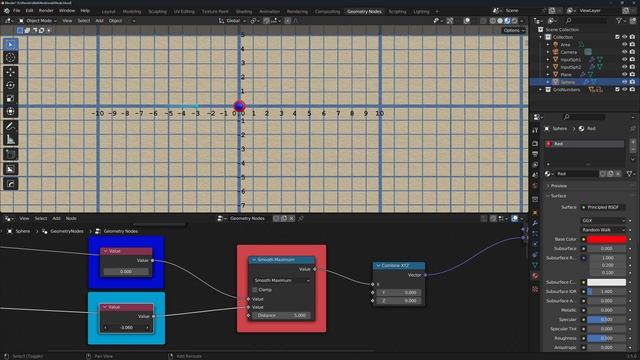Hide the Plane object in viewport

click(624, 74)
